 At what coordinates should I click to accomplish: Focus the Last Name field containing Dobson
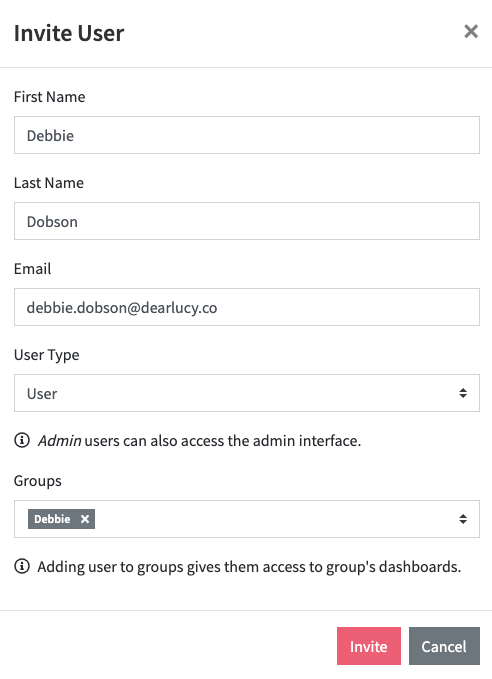(246, 221)
